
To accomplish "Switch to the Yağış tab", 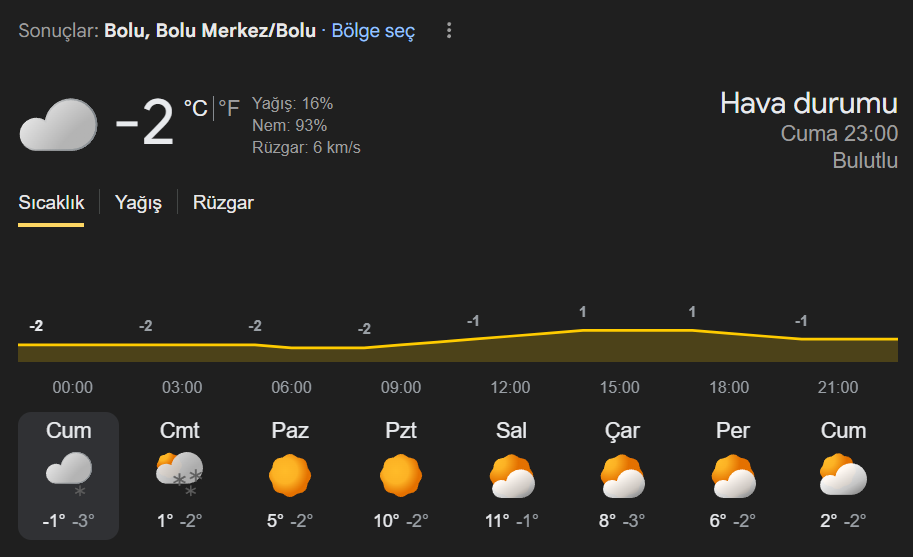I will coord(138,203).
